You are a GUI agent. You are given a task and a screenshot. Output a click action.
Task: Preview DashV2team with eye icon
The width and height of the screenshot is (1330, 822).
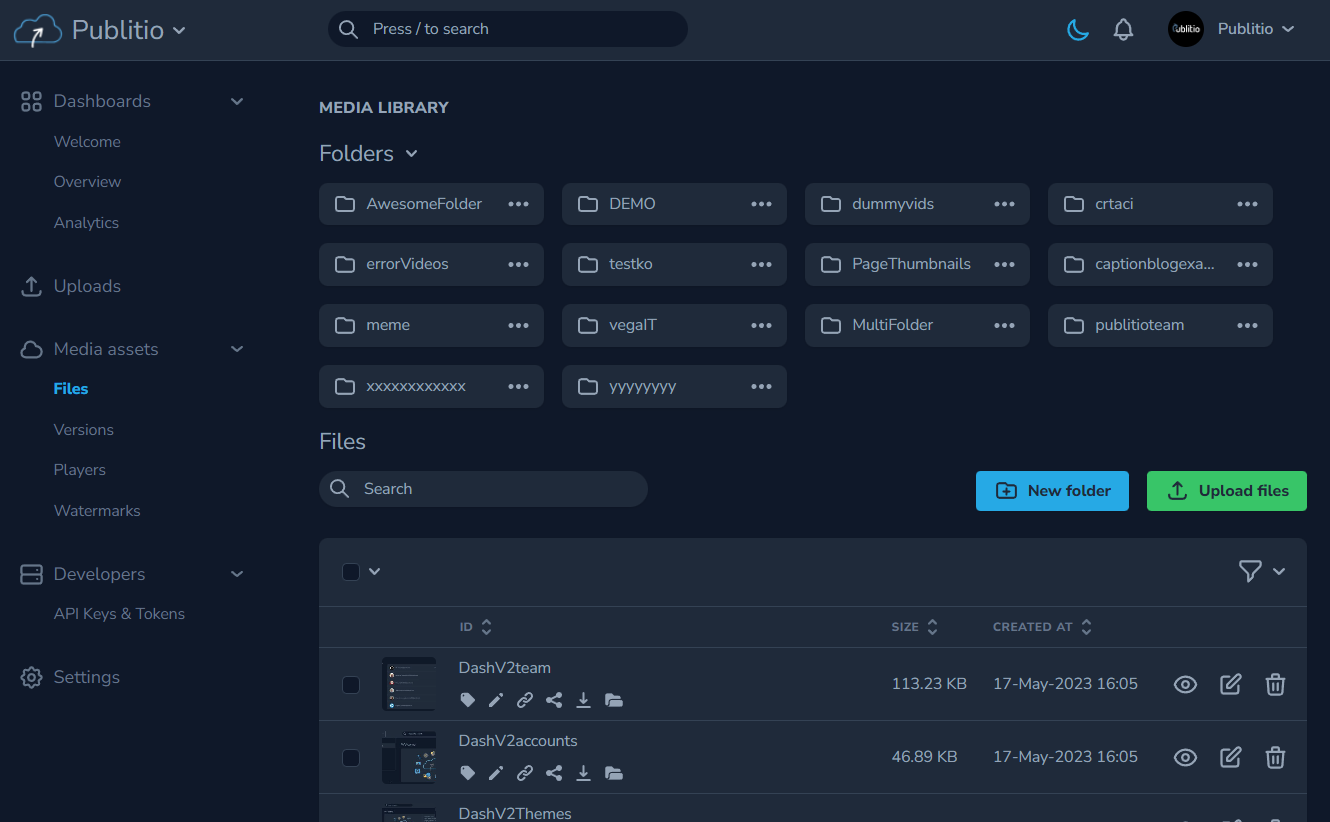[1185, 684]
